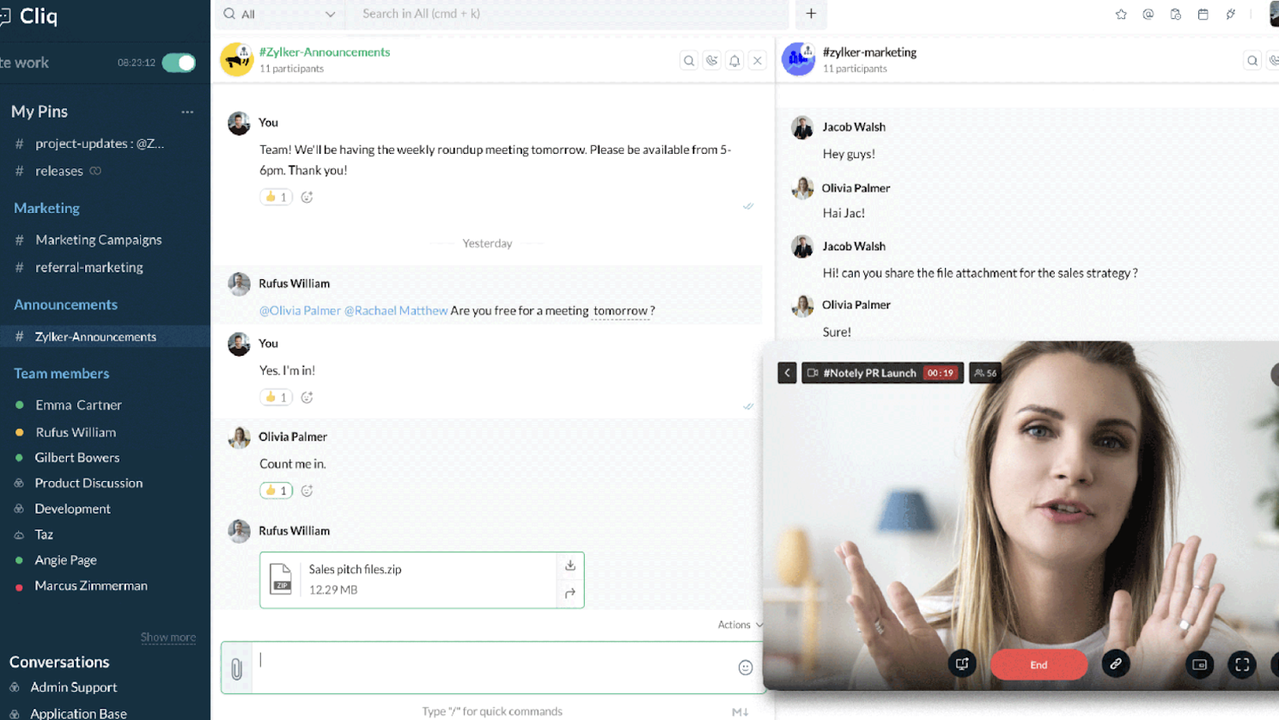The width and height of the screenshot is (1279, 720).
Task: Download the Sales pitch files.zip attachment
Action: [570, 566]
